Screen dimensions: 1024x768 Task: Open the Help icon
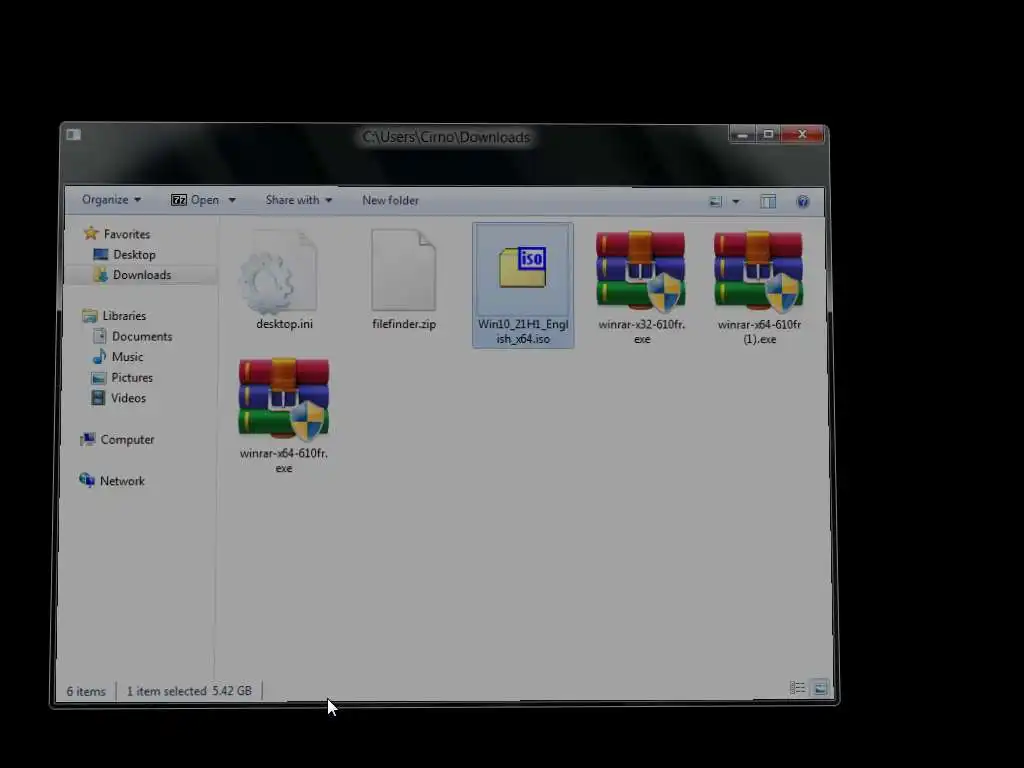pyautogui.click(x=803, y=201)
